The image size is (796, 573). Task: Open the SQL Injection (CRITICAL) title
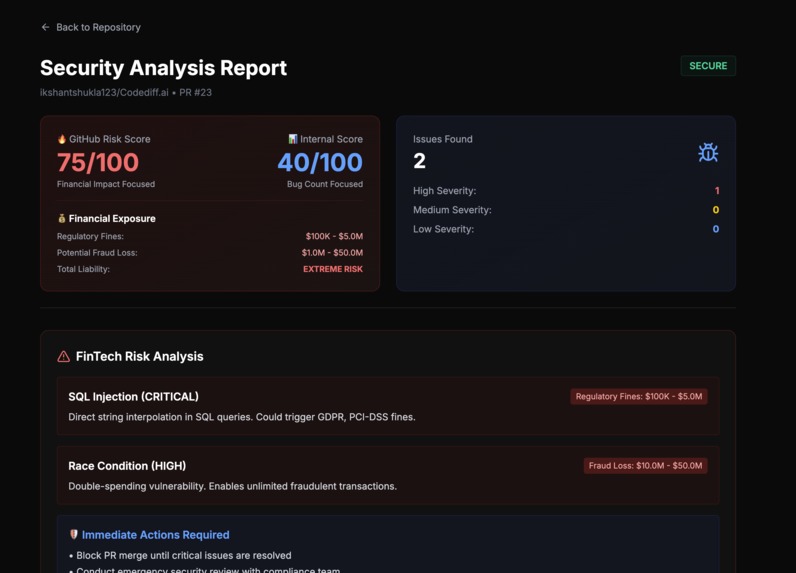(134, 397)
